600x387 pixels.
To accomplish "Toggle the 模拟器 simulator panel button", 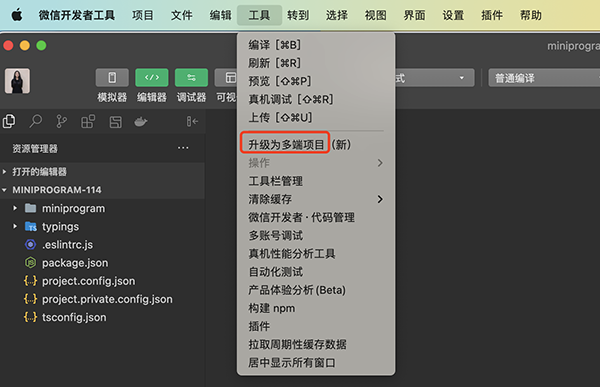I will click(112, 78).
